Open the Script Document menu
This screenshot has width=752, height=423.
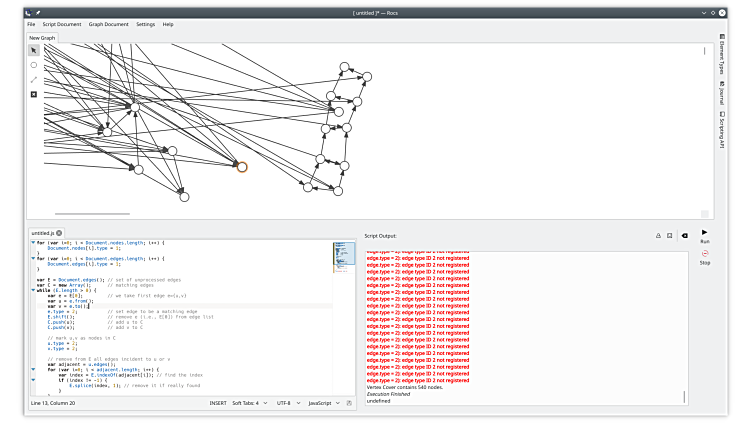coord(62,23)
